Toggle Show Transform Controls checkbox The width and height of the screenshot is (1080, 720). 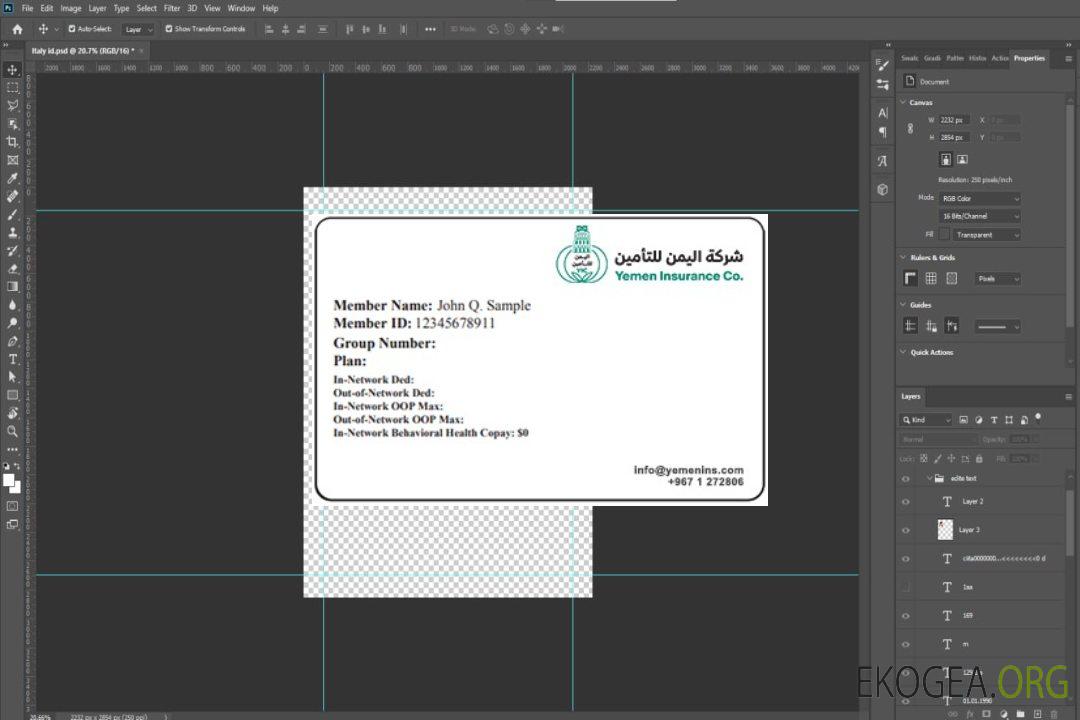(x=169, y=29)
